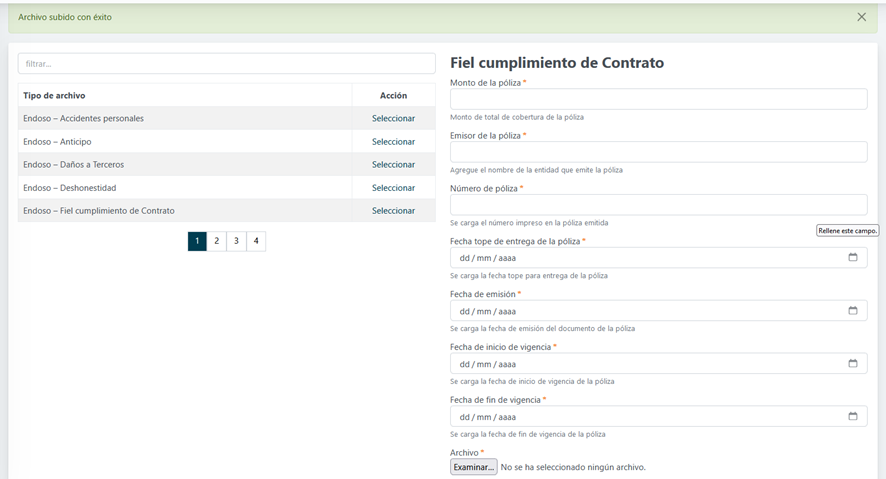
Task: Click the Monto de la póliza field
Action: click(x=658, y=99)
